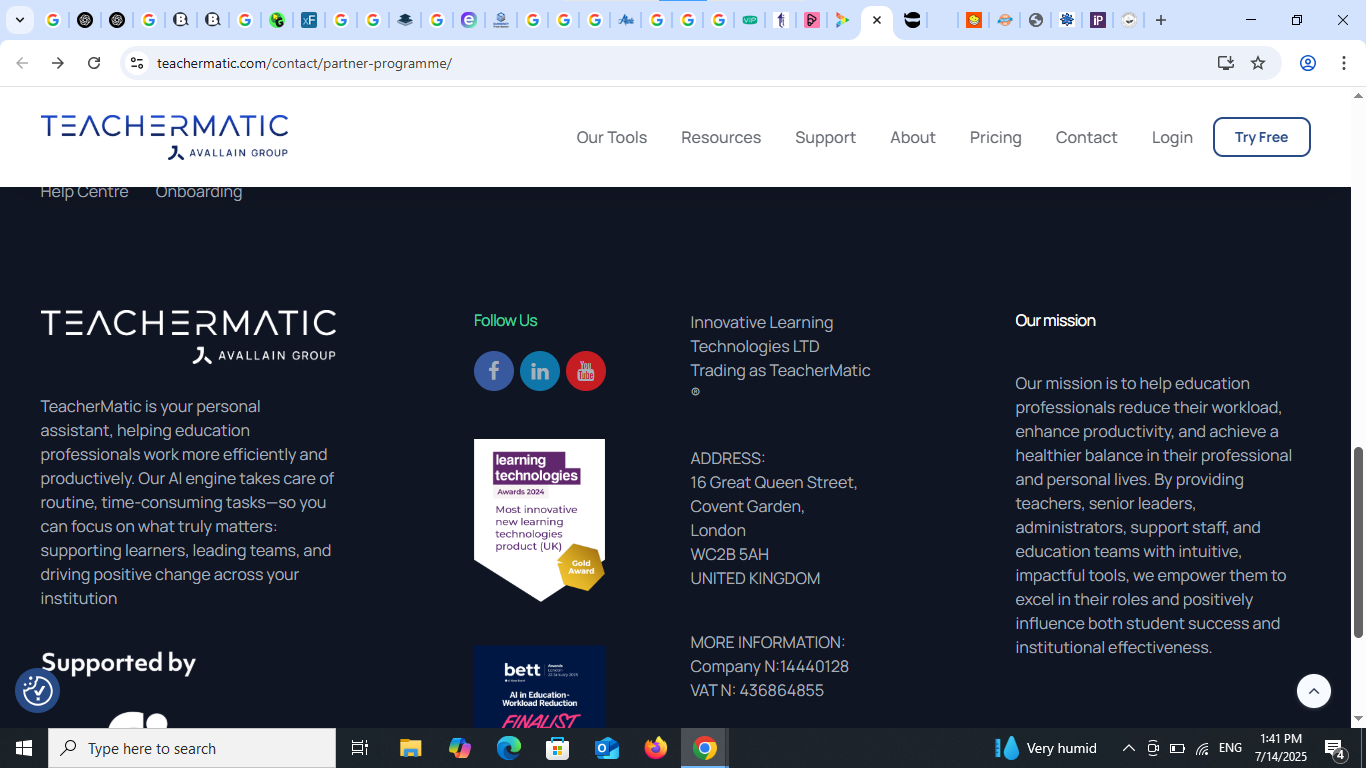Viewport: 1366px width, 768px height.
Task: Open Task View on the taskbar
Action: point(360,748)
